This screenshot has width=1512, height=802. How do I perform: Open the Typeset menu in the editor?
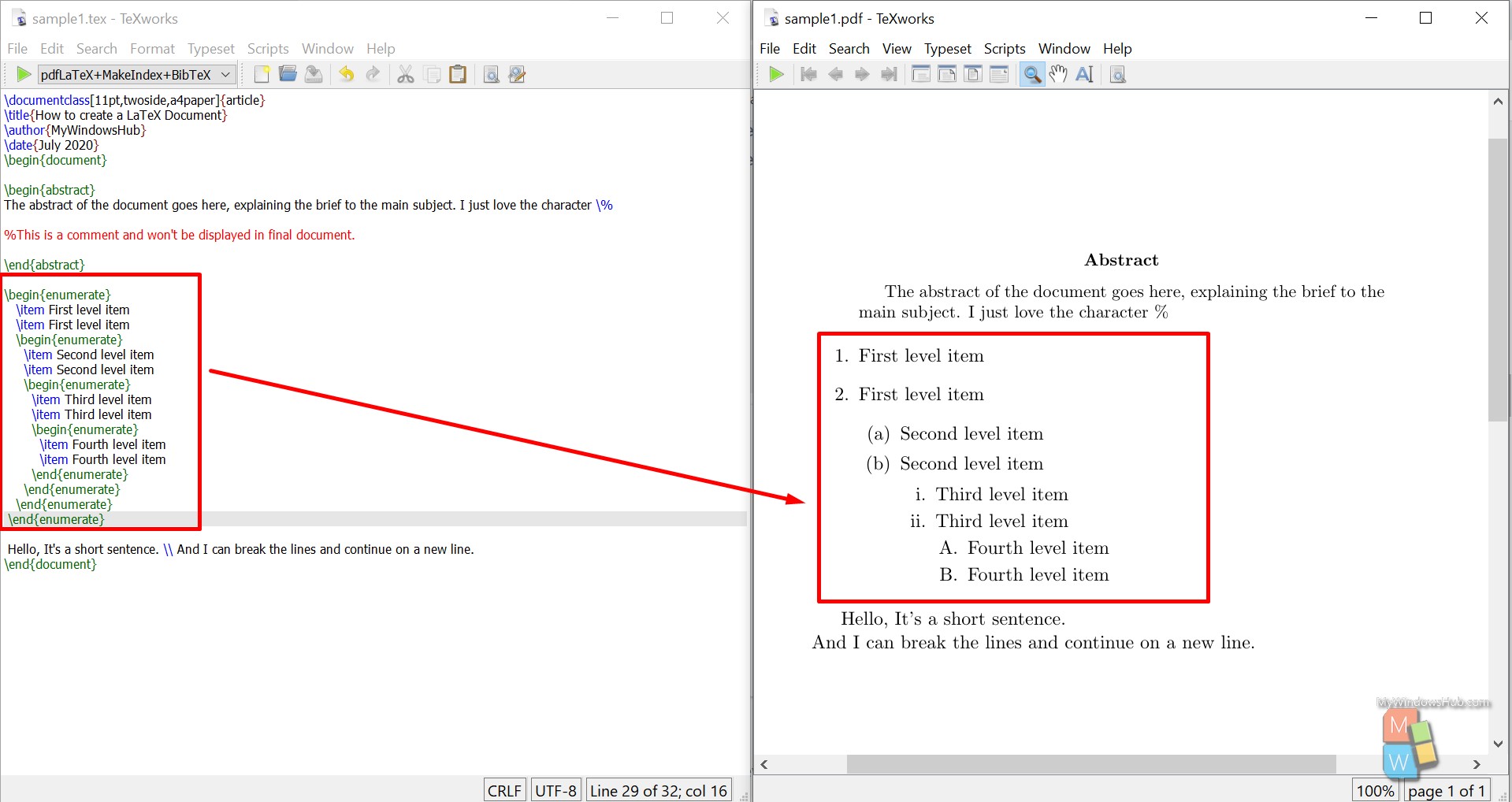pyautogui.click(x=210, y=48)
